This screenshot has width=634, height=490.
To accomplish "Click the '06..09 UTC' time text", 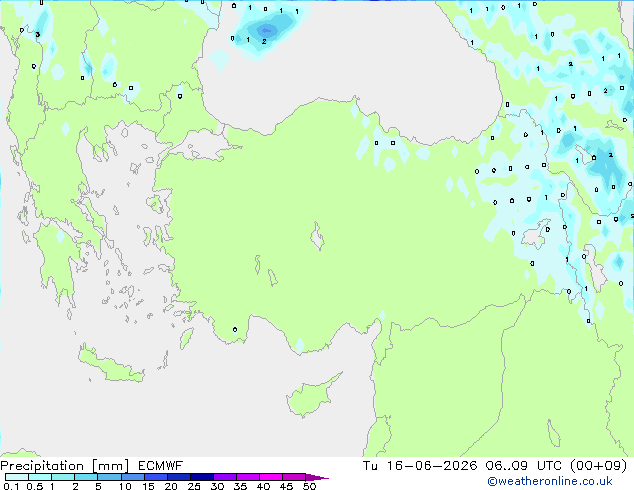I will pyautogui.click(x=524, y=466).
